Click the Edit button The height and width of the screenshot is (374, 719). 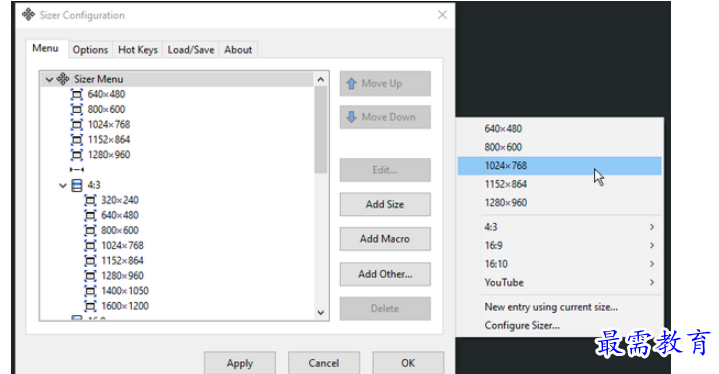[385, 170]
